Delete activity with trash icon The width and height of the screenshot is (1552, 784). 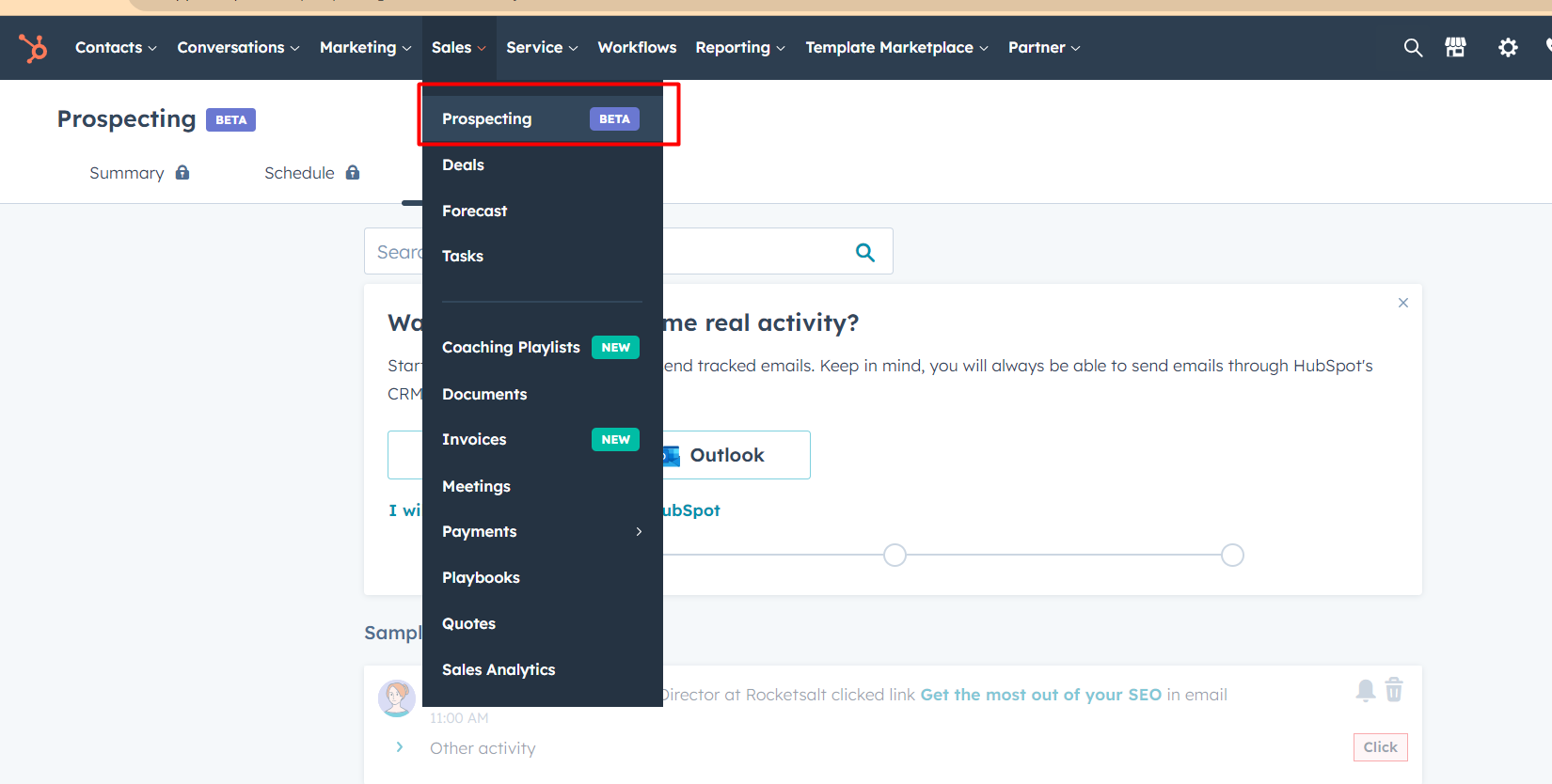(1394, 690)
